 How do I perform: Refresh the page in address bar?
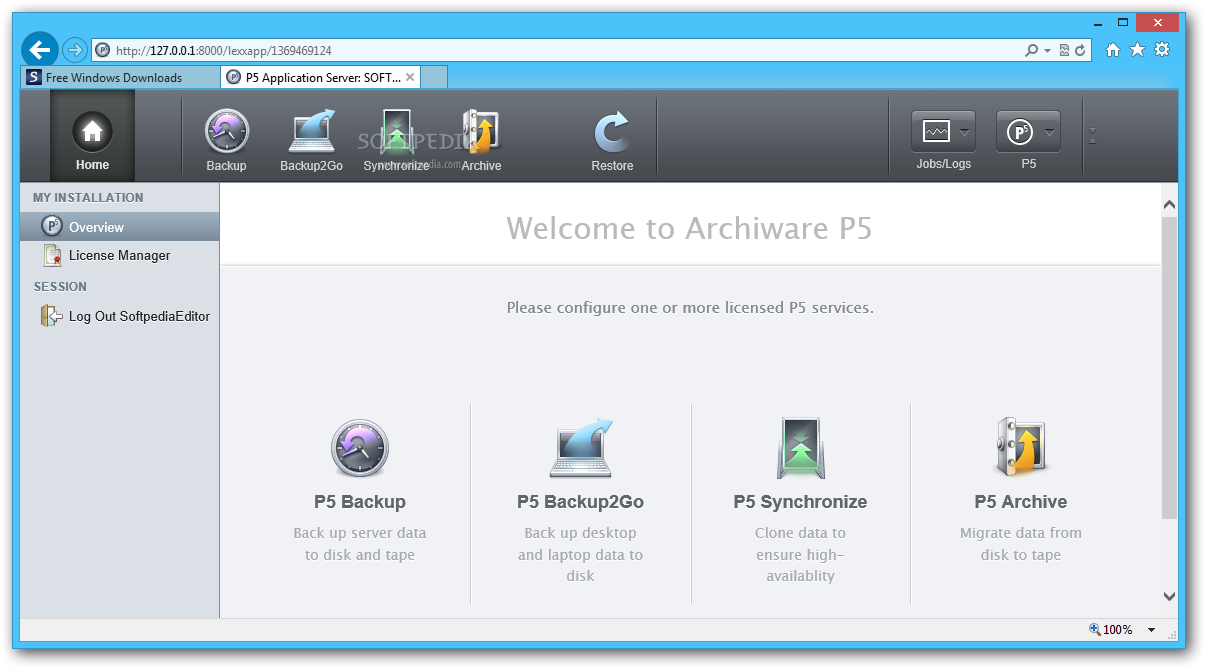(1080, 50)
